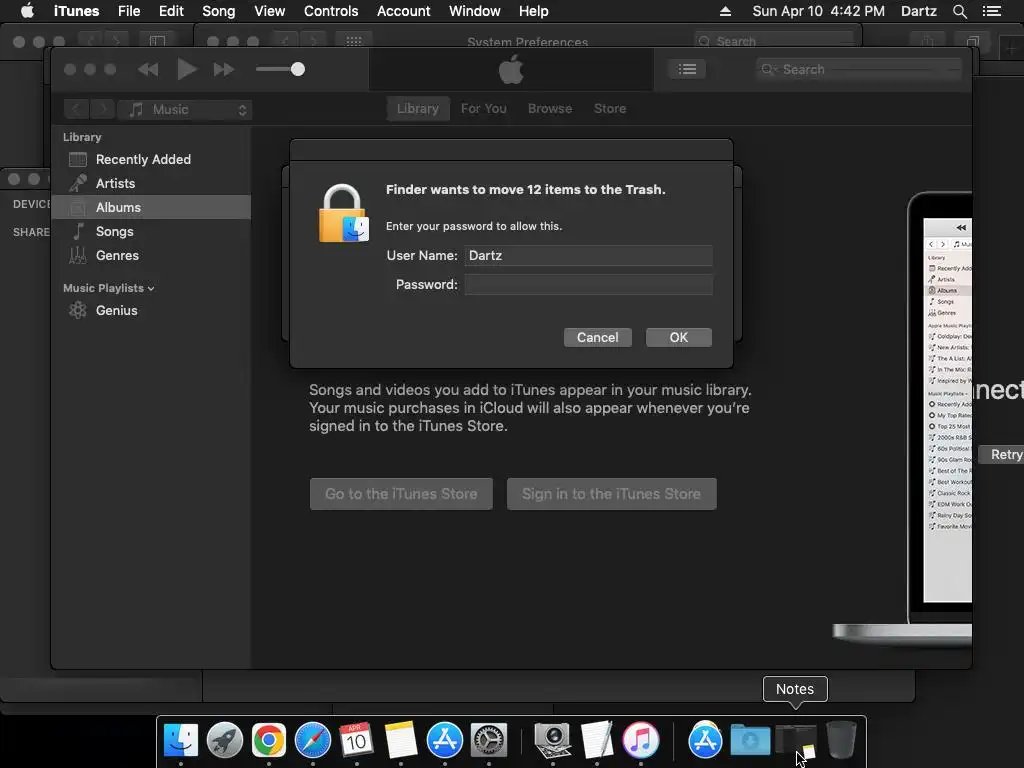
Task: Open Calendar from the Dock
Action: point(357,740)
